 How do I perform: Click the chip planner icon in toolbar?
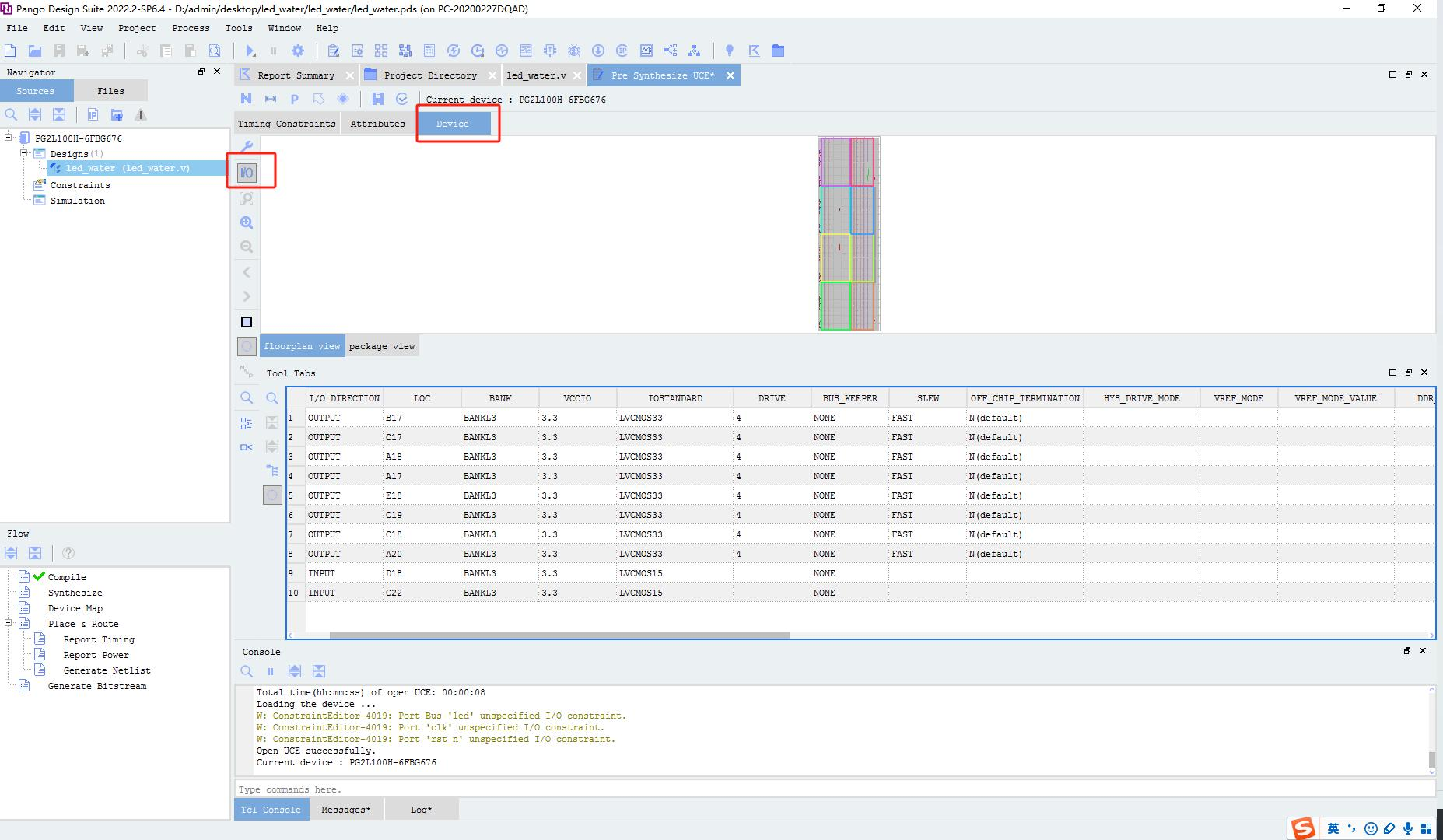click(550, 51)
